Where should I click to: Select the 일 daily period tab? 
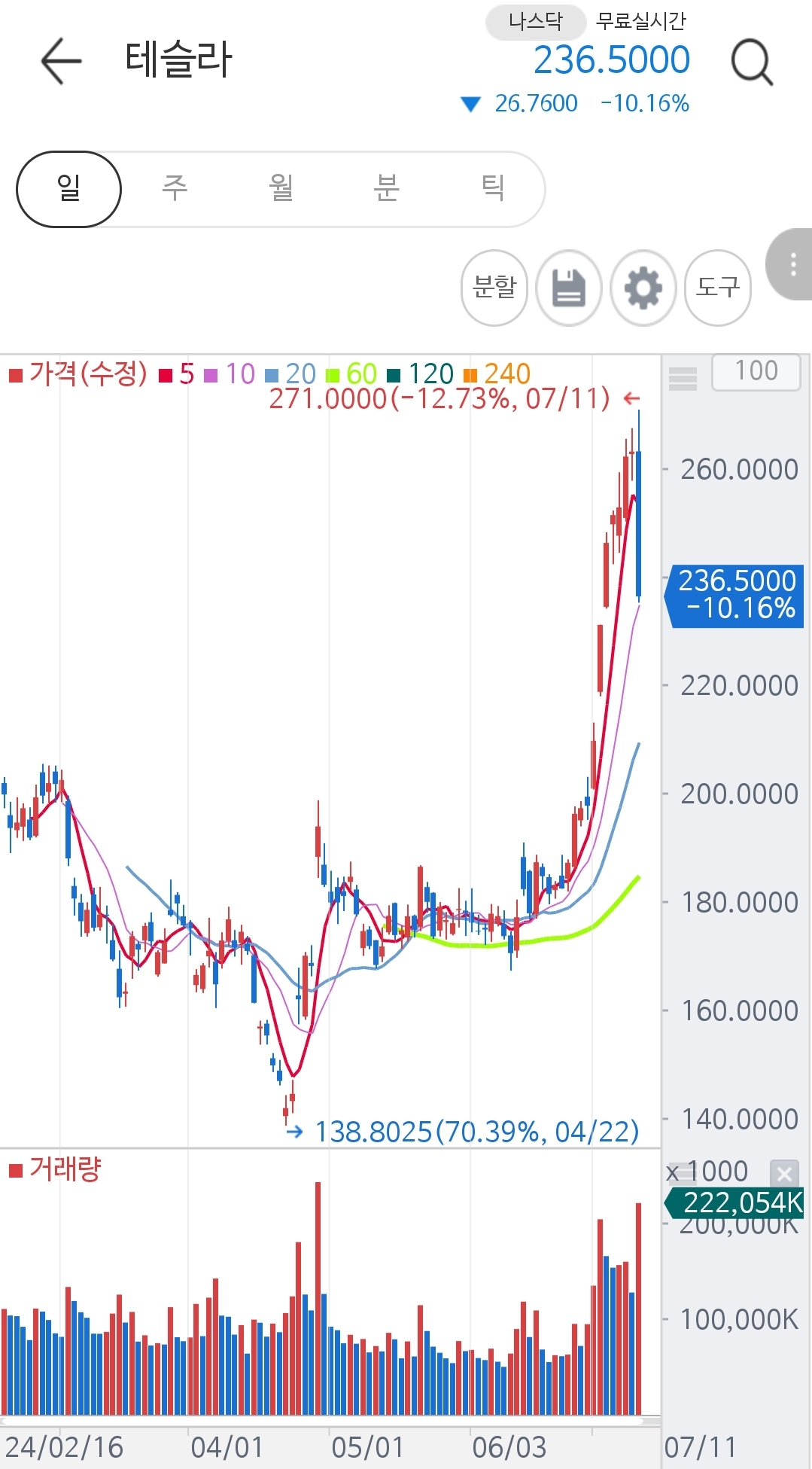click(68, 189)
